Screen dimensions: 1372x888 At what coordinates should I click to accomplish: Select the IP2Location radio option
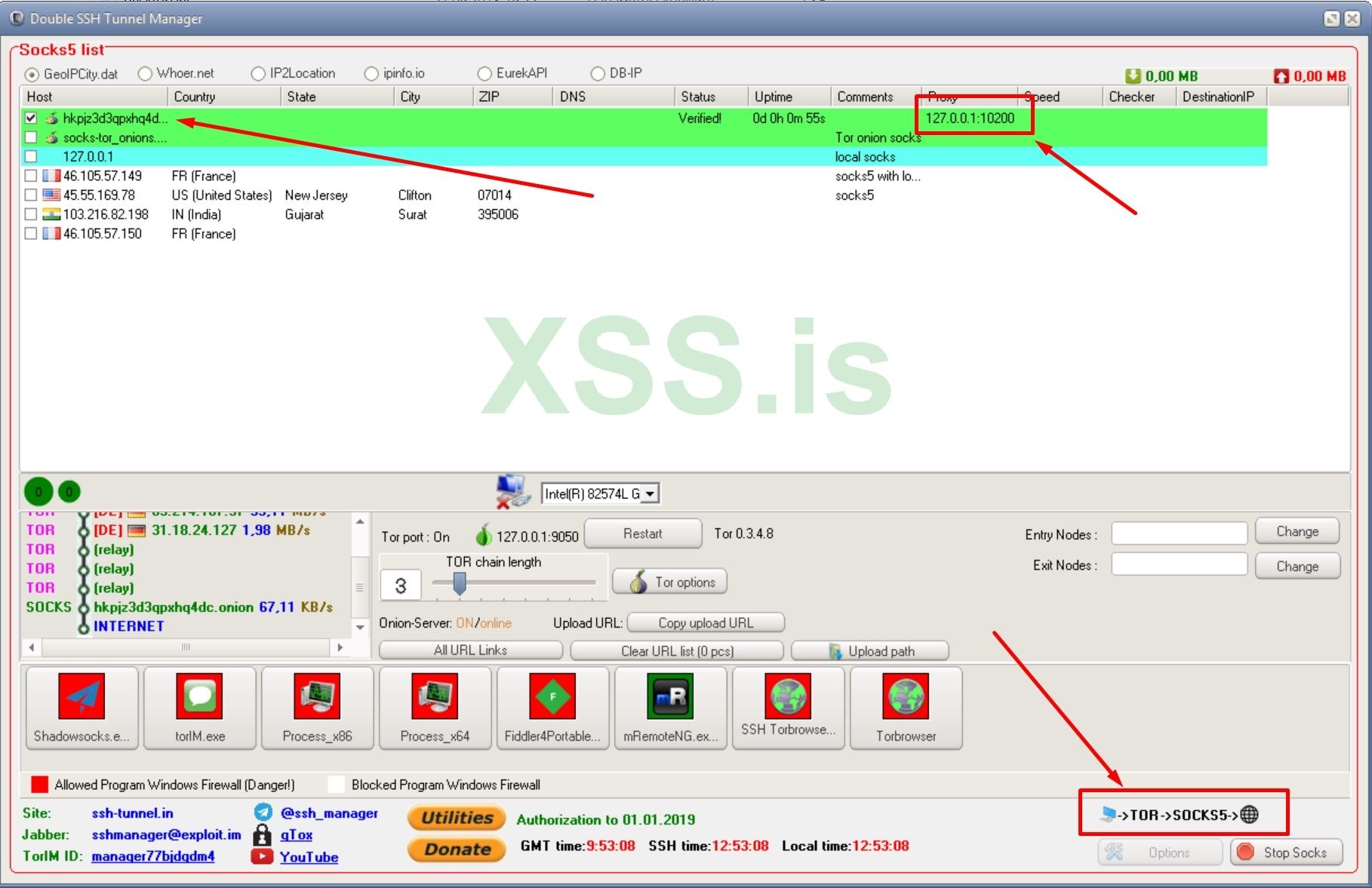[x=258, y=73]
